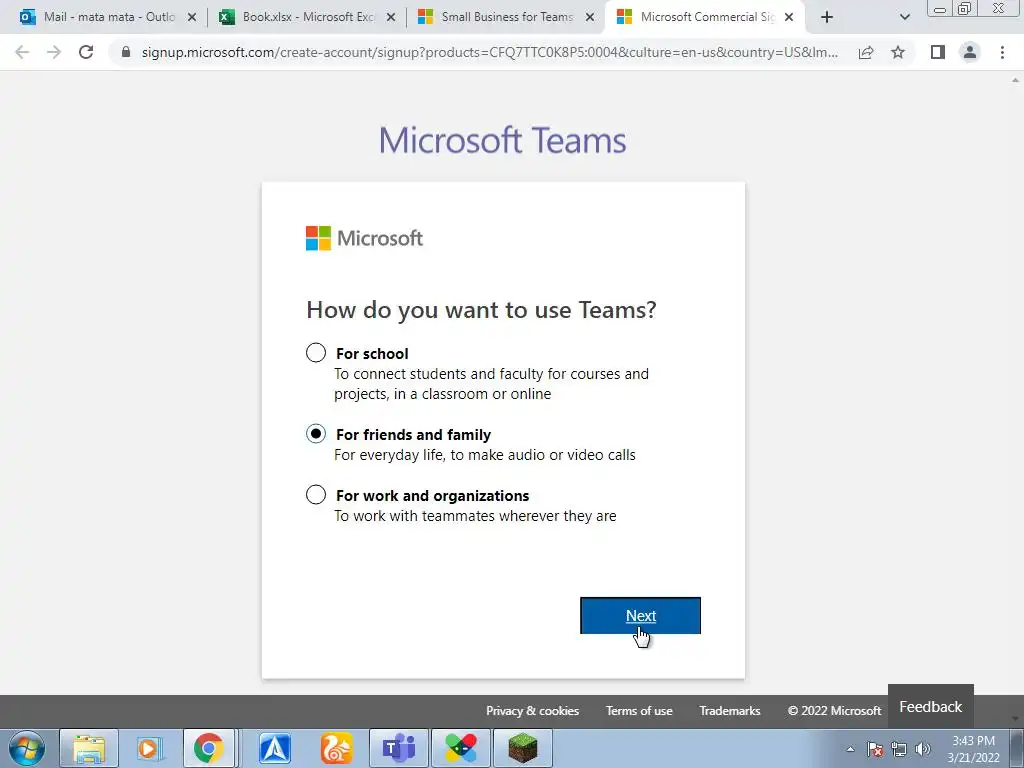
Task: Open Windows Explorer from the taskbar
Action: point(89,748)
